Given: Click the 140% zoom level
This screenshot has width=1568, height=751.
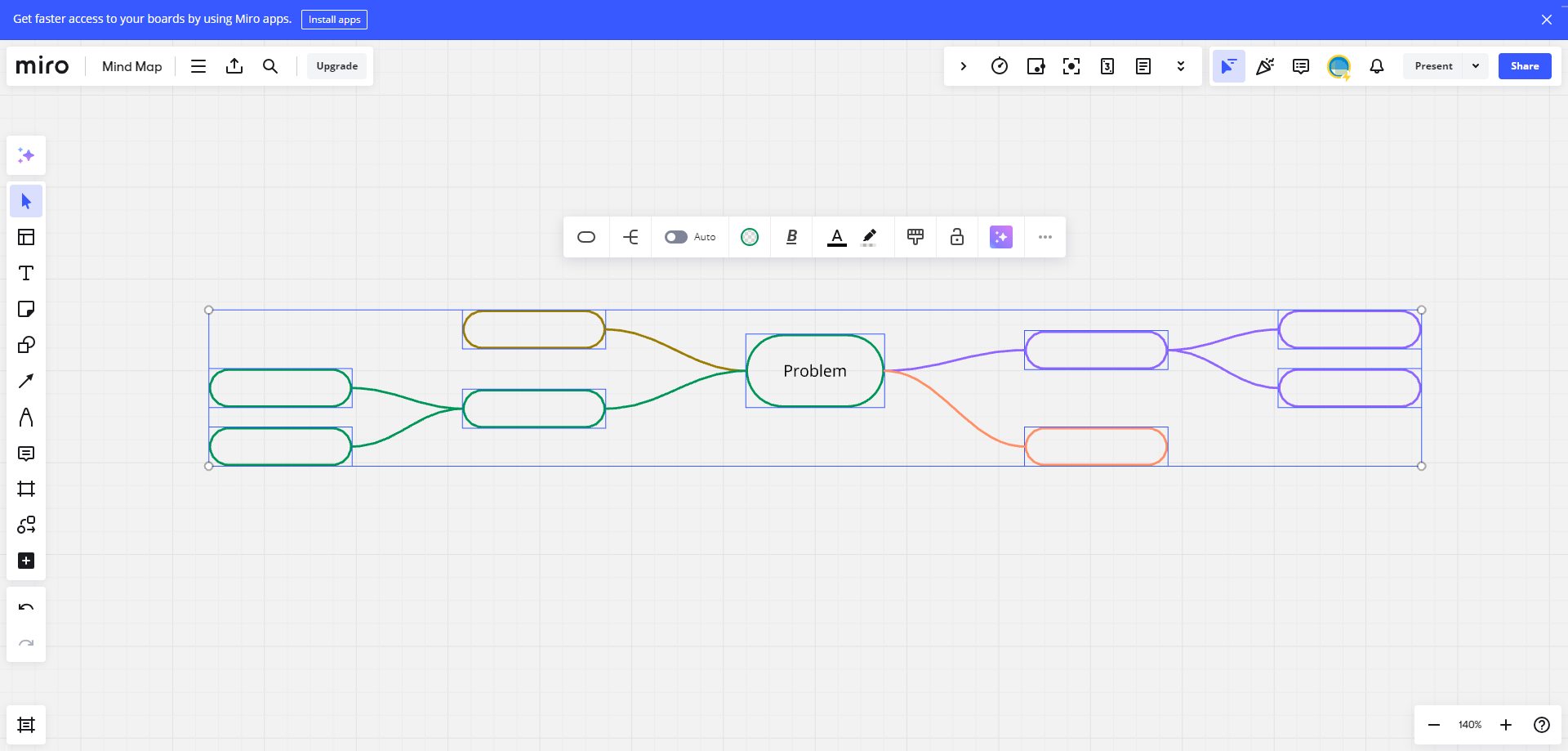Looking at the screenshot, I should (1470, 725).
